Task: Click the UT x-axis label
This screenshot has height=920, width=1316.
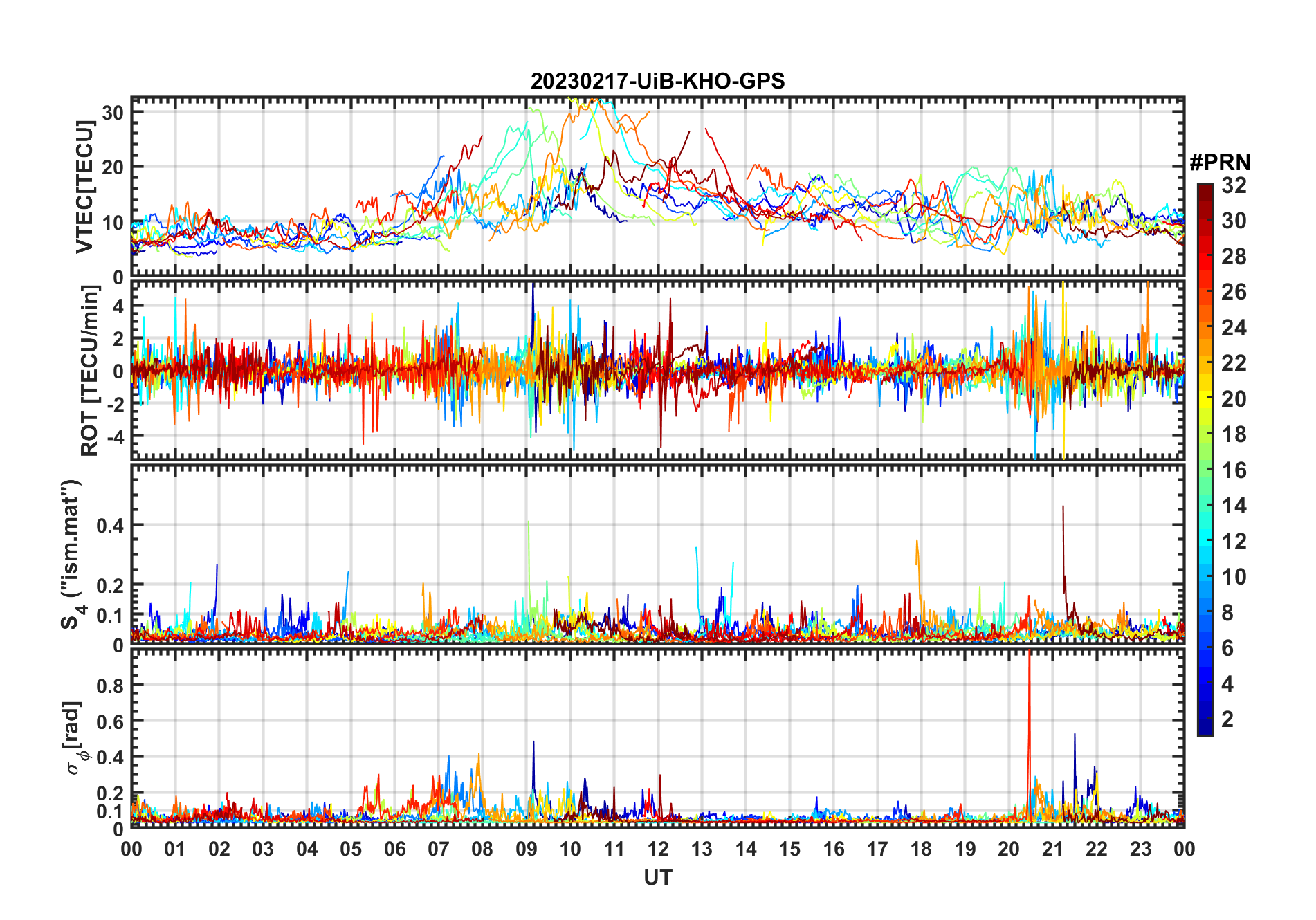Action: click(657, 877)
